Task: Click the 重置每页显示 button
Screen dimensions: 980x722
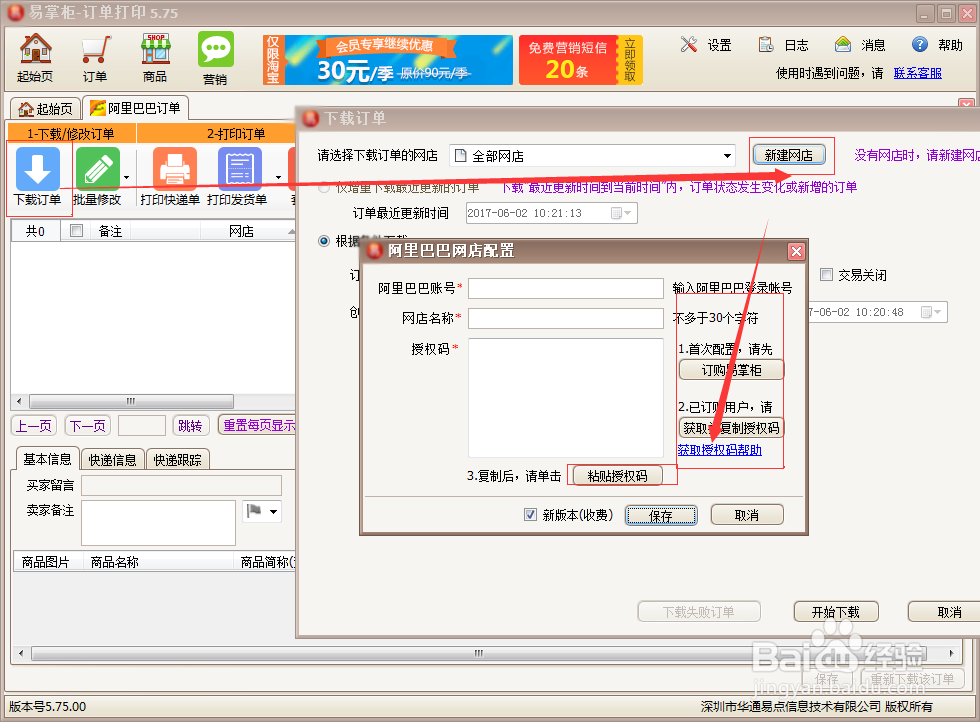Action: tap(257, 425)
